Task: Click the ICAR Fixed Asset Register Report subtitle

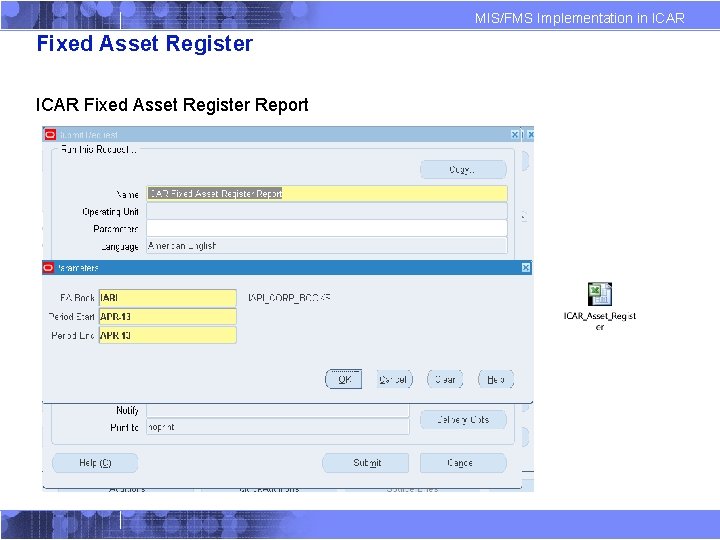Action: (172, 105)
